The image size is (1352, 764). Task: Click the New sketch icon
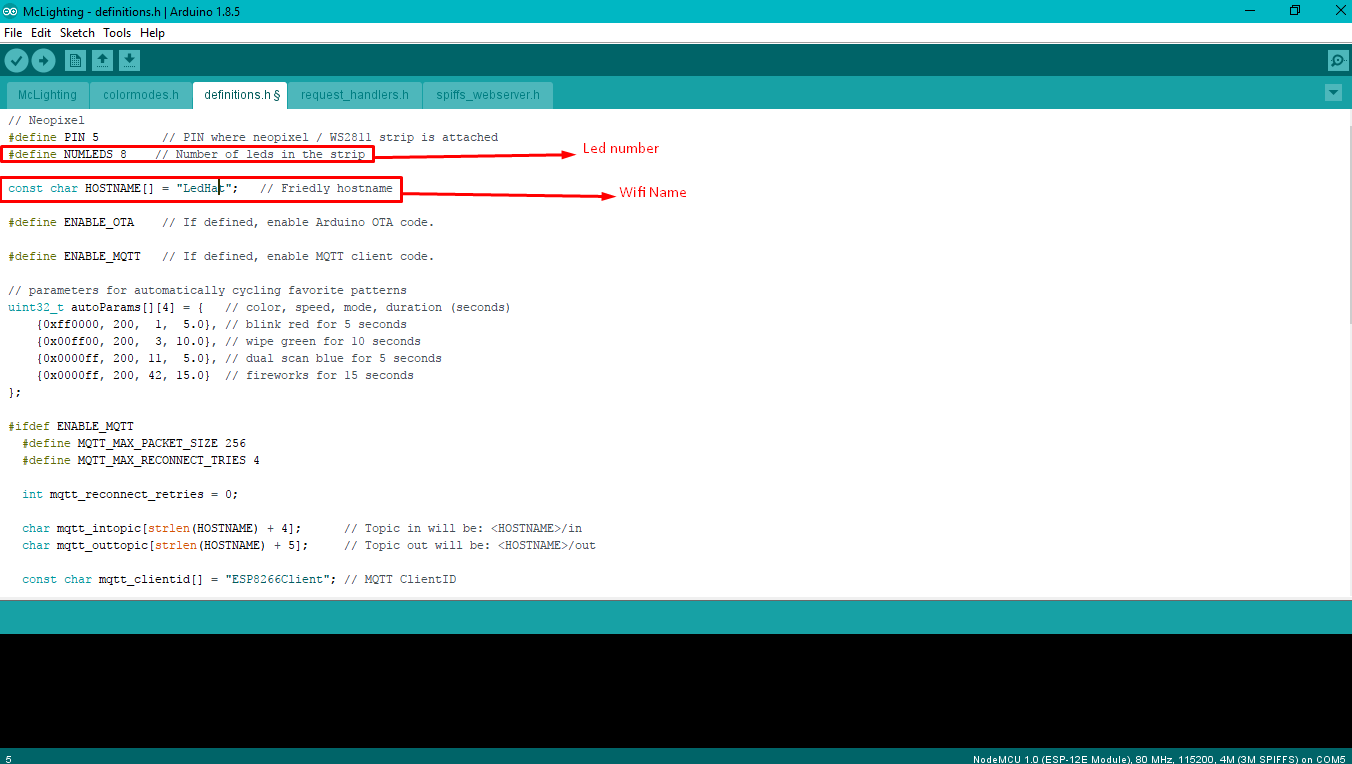(75, 60)
